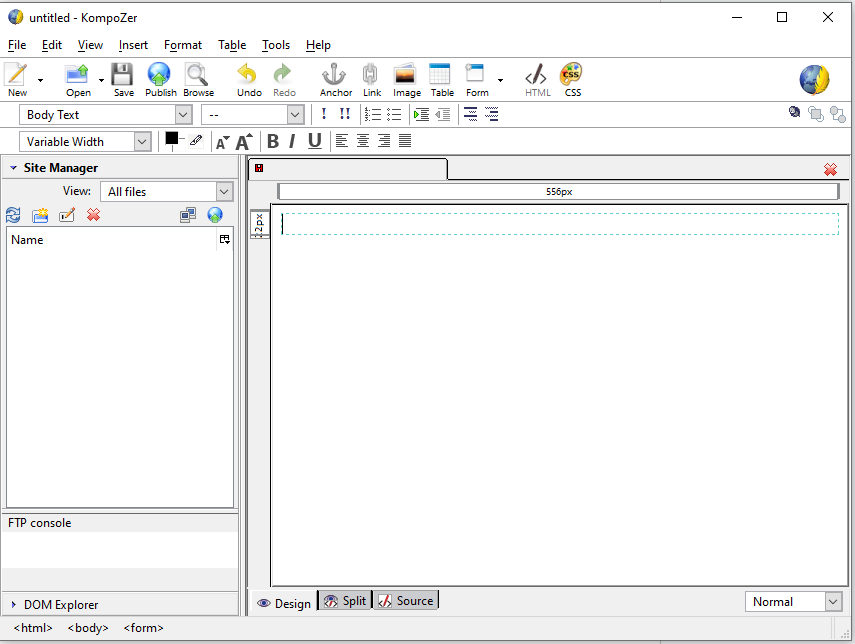Apply bulleted list formatting
Viewport: 855px width, 644px height.
[394, 115]
